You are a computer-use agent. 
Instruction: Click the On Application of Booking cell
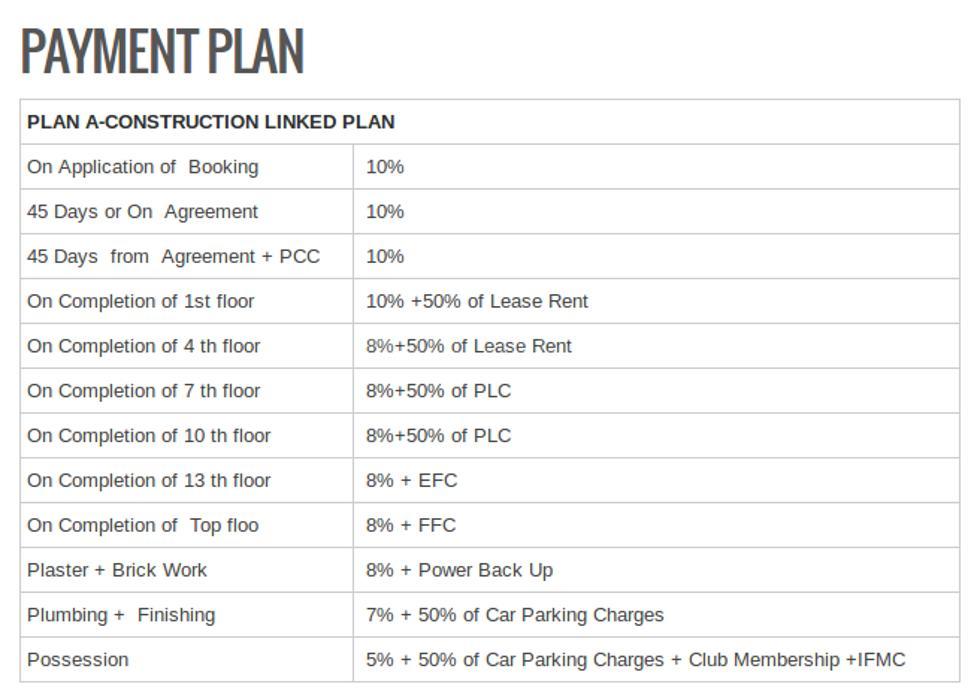pos(143,167)
